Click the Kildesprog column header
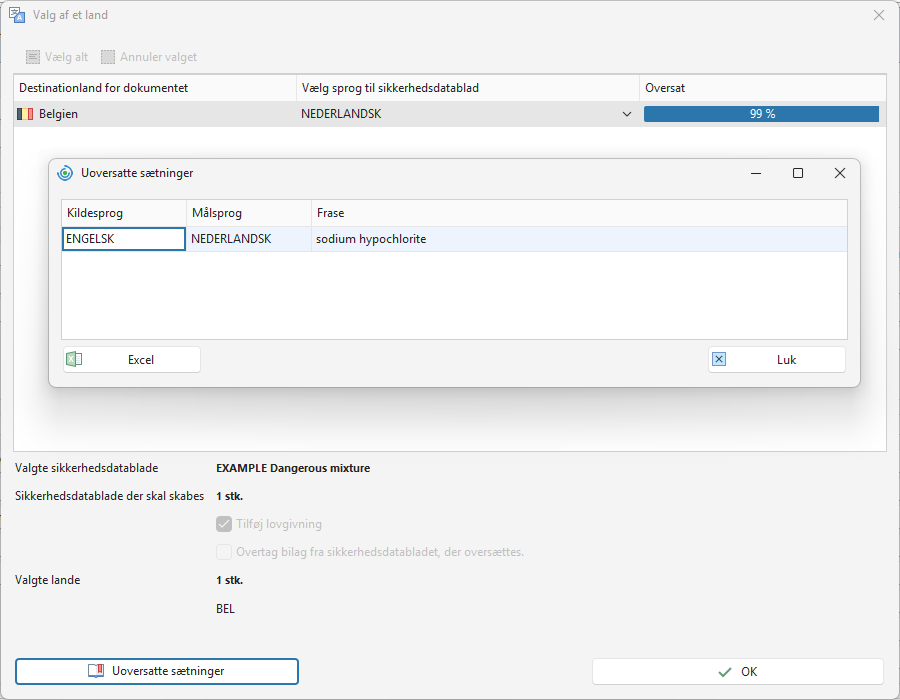 (124, 213)
